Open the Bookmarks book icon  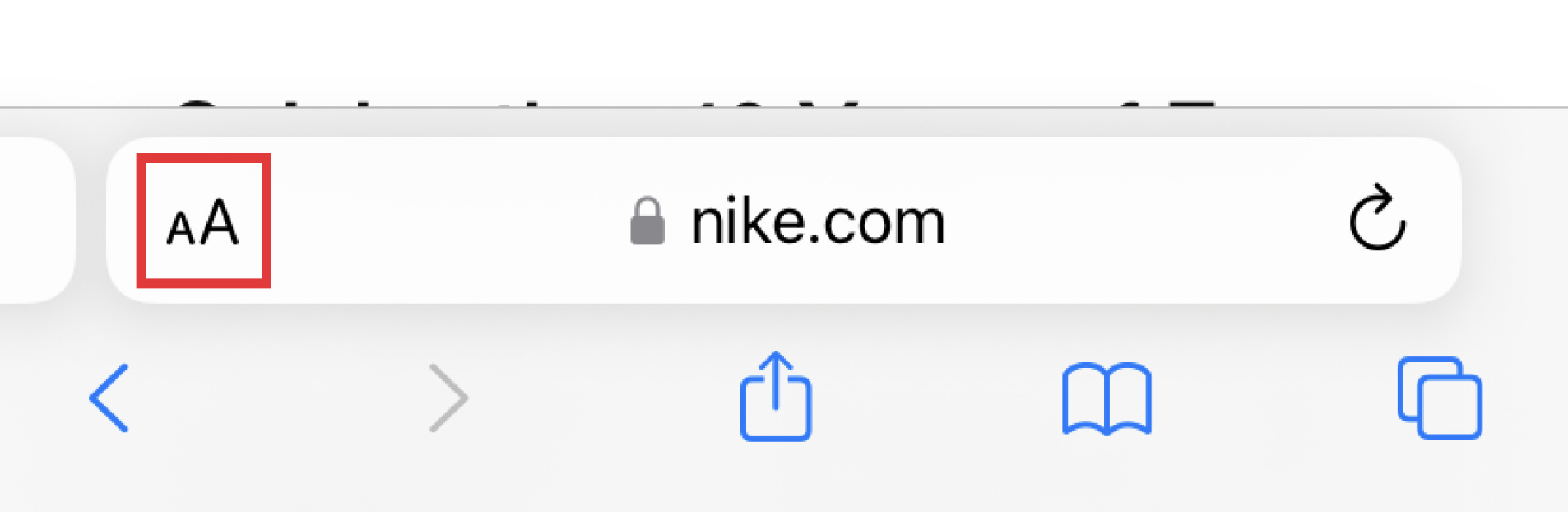(1106, 398)
